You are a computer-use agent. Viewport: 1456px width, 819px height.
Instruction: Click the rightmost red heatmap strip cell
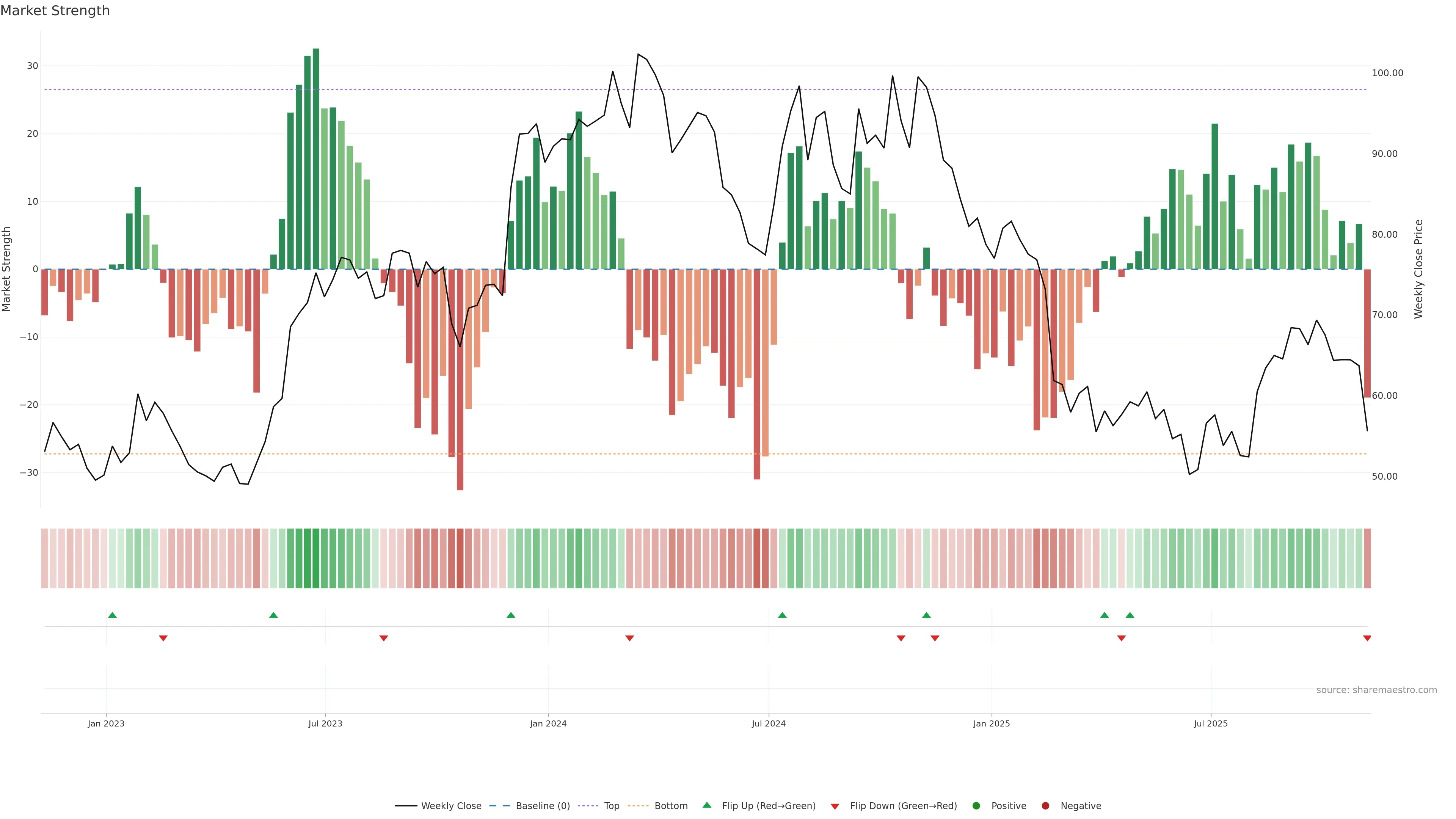1367,558
